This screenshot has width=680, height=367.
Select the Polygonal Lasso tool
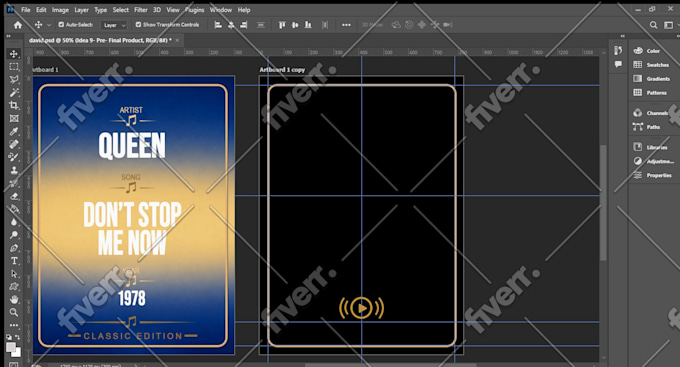(x=14, y=79)
